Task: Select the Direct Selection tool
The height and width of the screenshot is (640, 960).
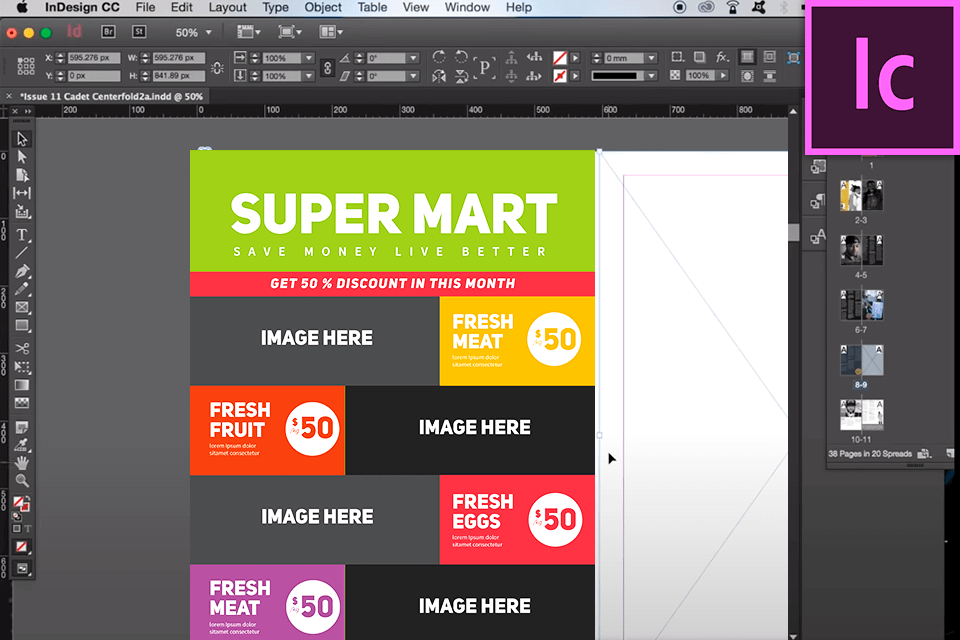Action: 22,157
